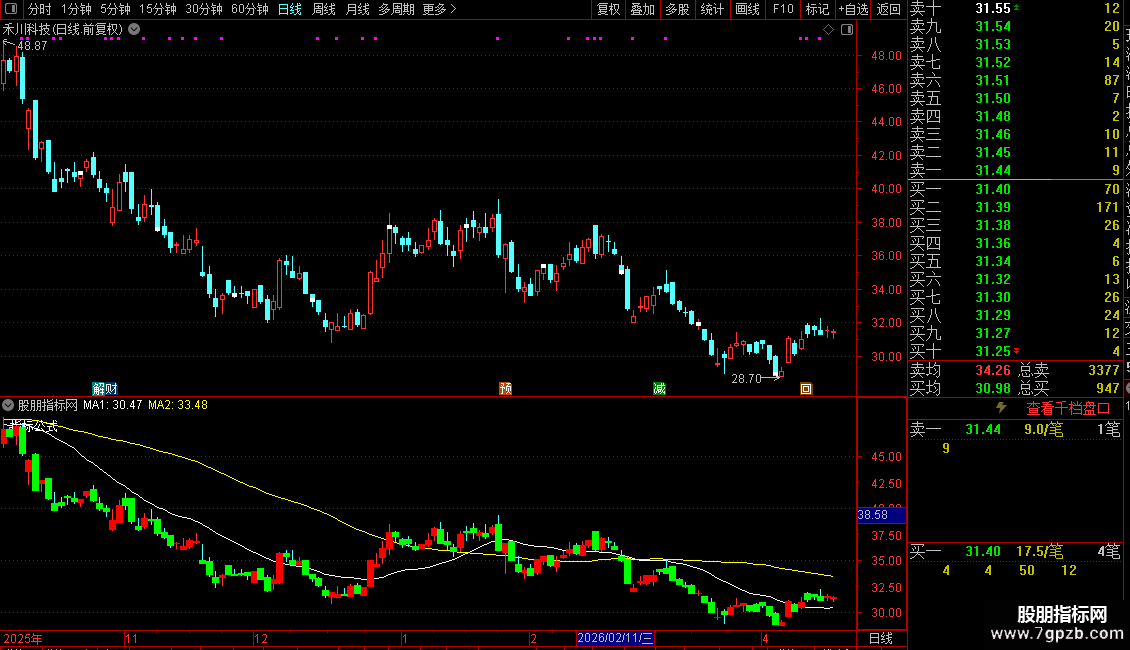Screen dimensions: 1130x650
Task: Click the 2026/02/11 date marker on timeline
Action: click(x=615, y=638)
